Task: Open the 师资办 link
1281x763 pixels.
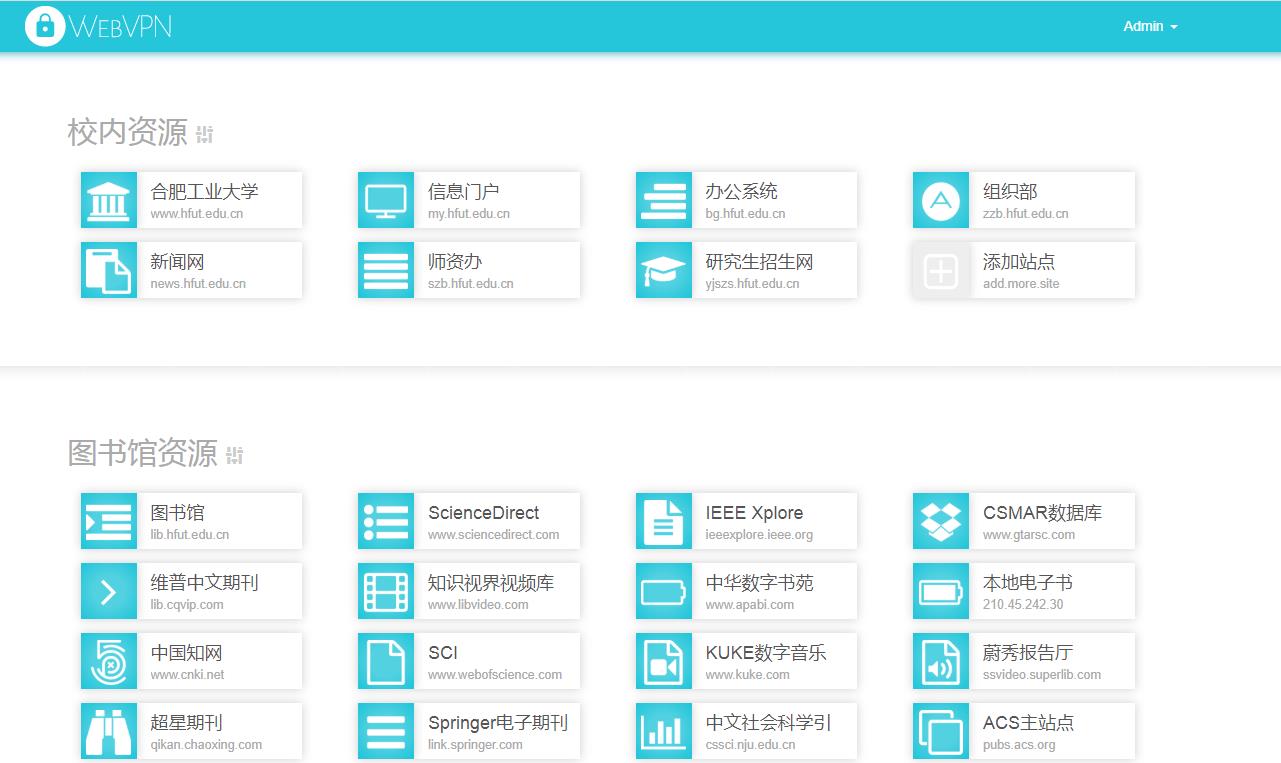Action: pyautogui.click(x=455, y=261)
